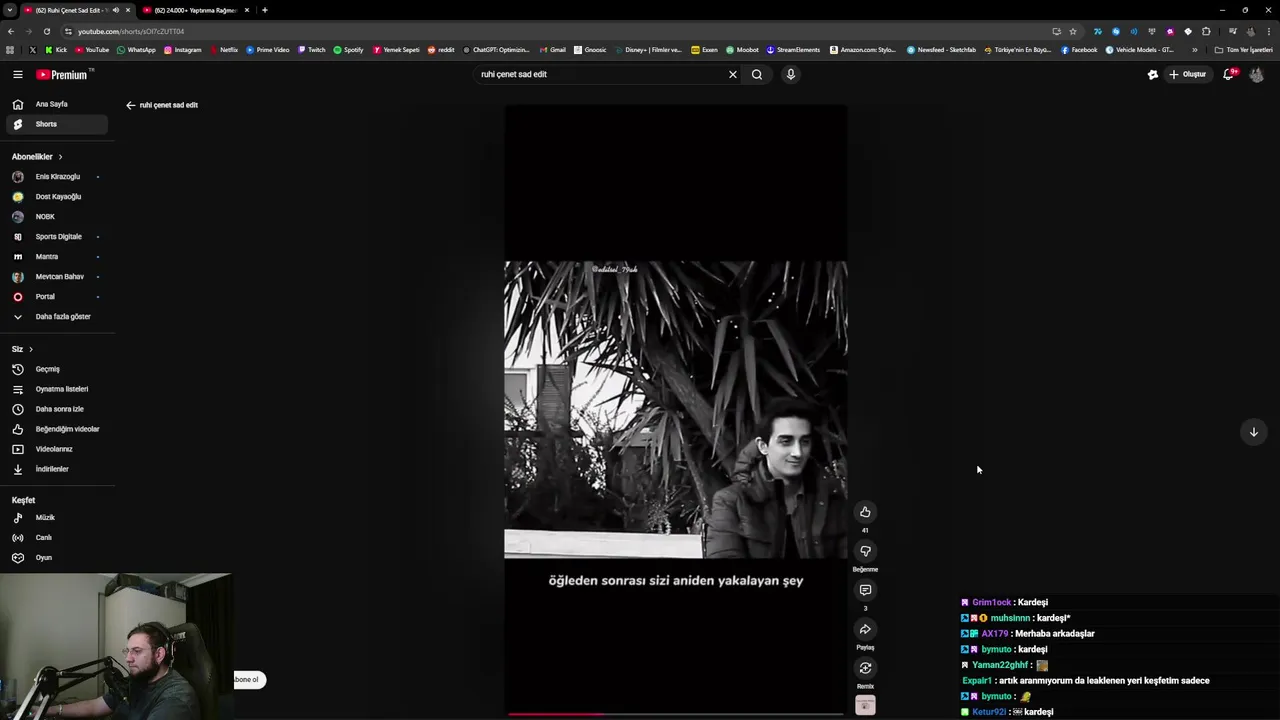Open Tüm Yer İşaretleri folder

point(1243,50)
